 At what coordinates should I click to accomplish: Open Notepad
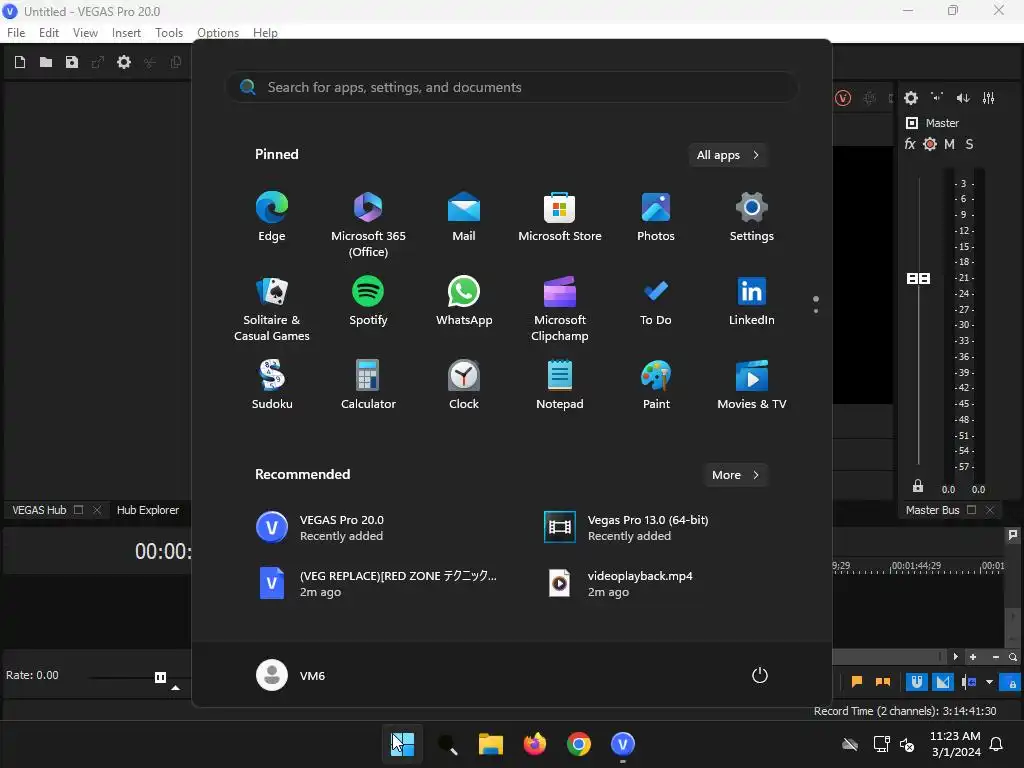[560, 385]
